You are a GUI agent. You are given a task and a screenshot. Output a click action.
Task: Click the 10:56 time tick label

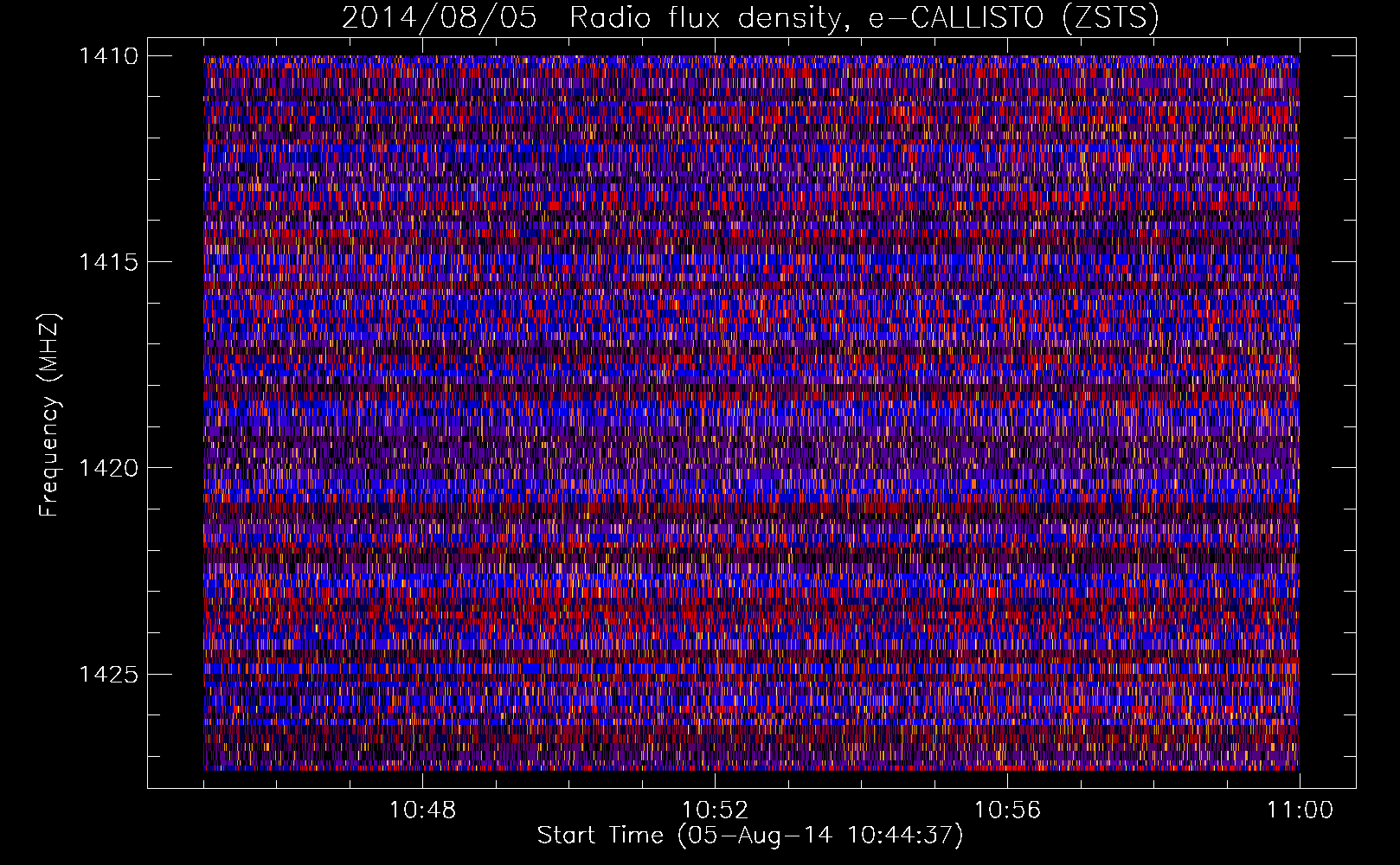pyautogui.click(x=1007, y=811)
